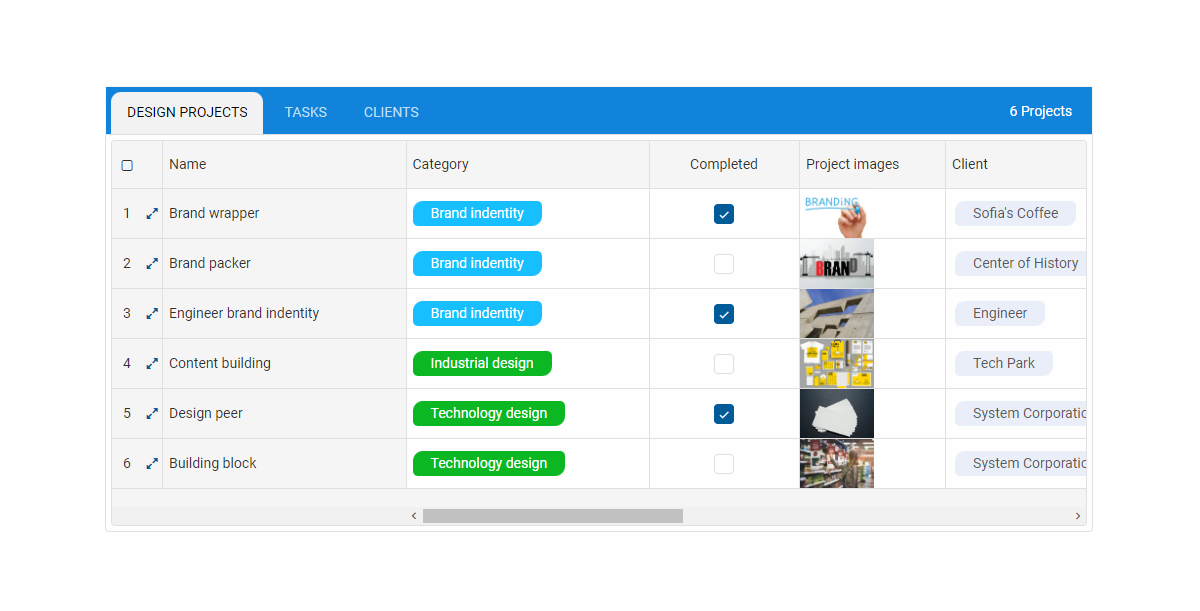Click the Name column header

[187, 163]
